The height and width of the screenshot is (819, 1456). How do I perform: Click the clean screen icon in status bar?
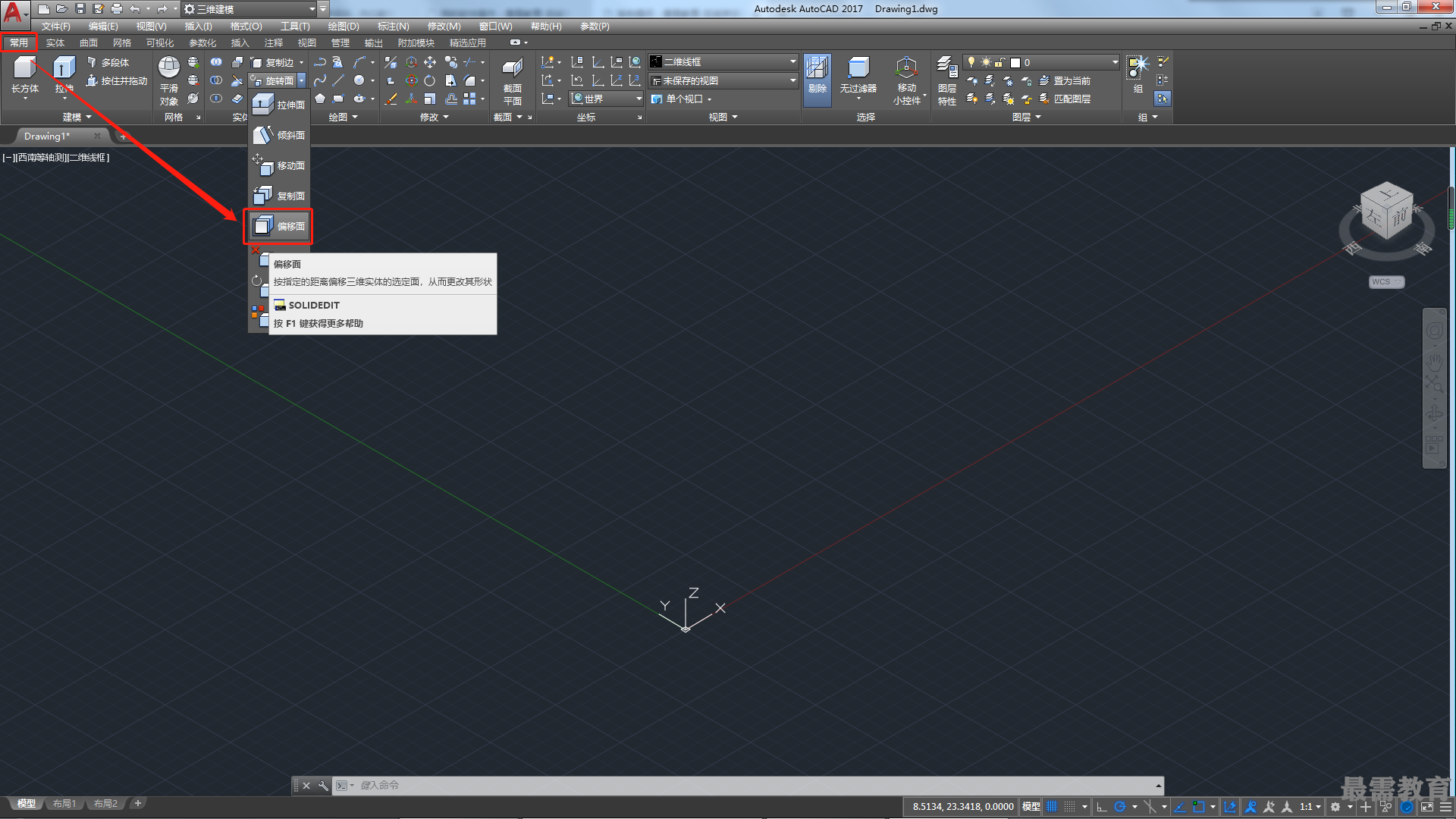coord(1426,807)
